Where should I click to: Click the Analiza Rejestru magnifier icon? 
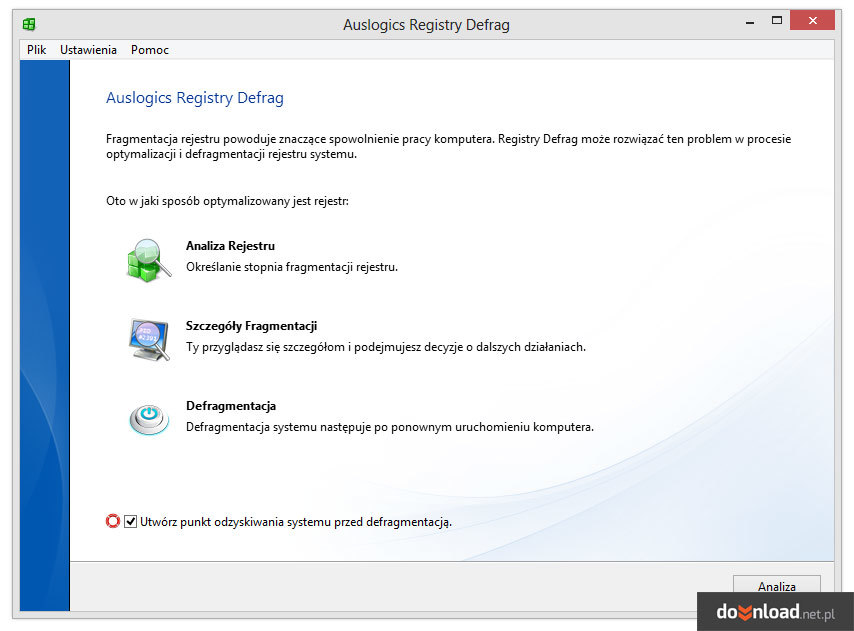pos(149,260)
